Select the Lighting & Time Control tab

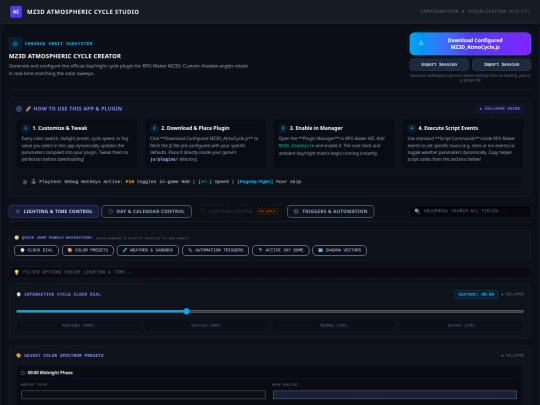click(x=54, y=211)
